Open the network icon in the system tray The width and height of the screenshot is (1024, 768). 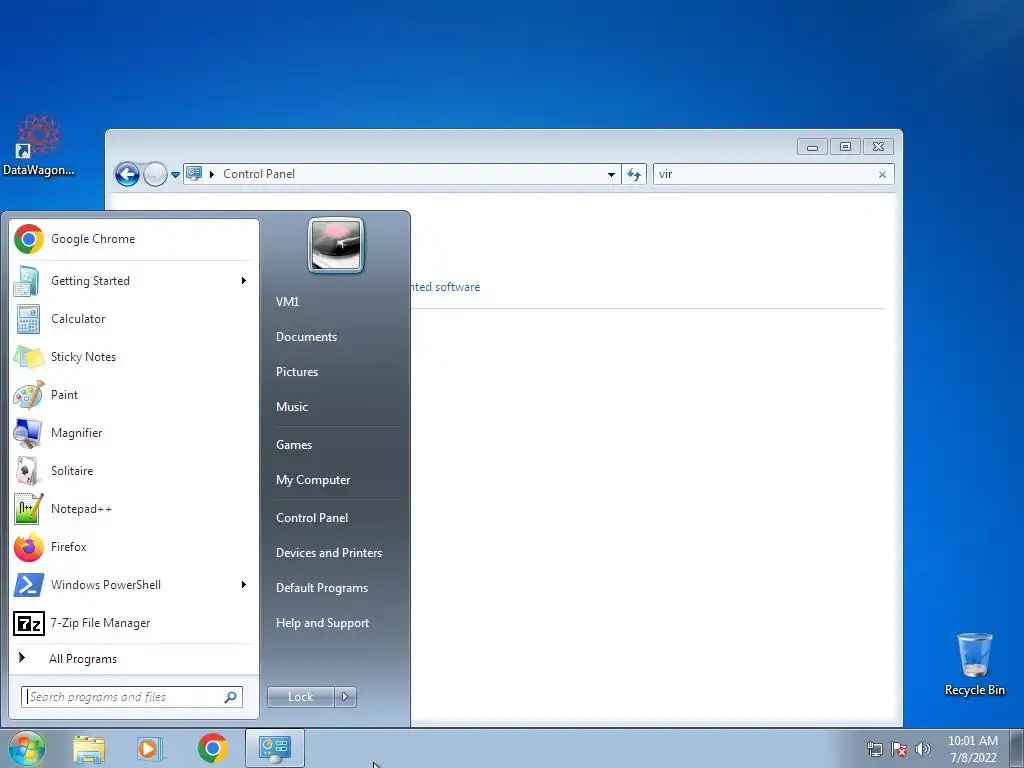pyautogui.click(x=874, y=749)
